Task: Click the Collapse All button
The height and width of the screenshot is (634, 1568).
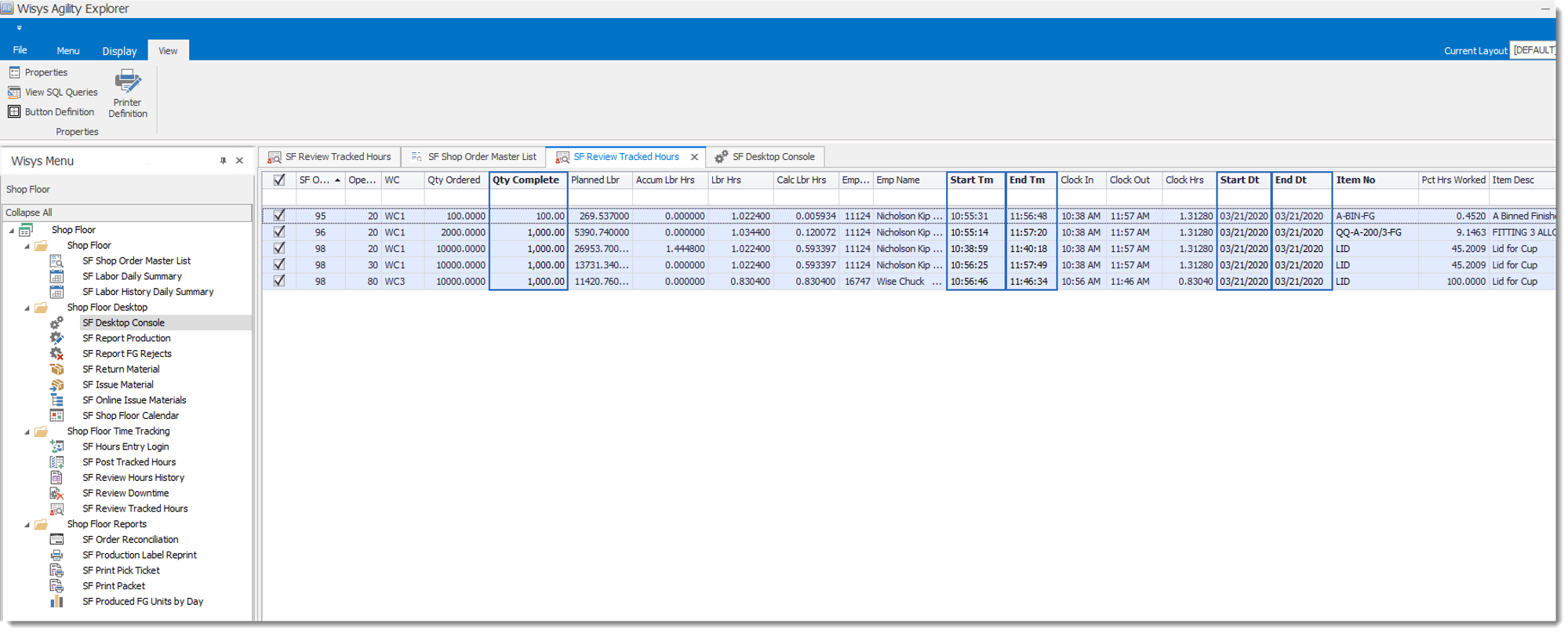Action: click(x=126, y=213)
